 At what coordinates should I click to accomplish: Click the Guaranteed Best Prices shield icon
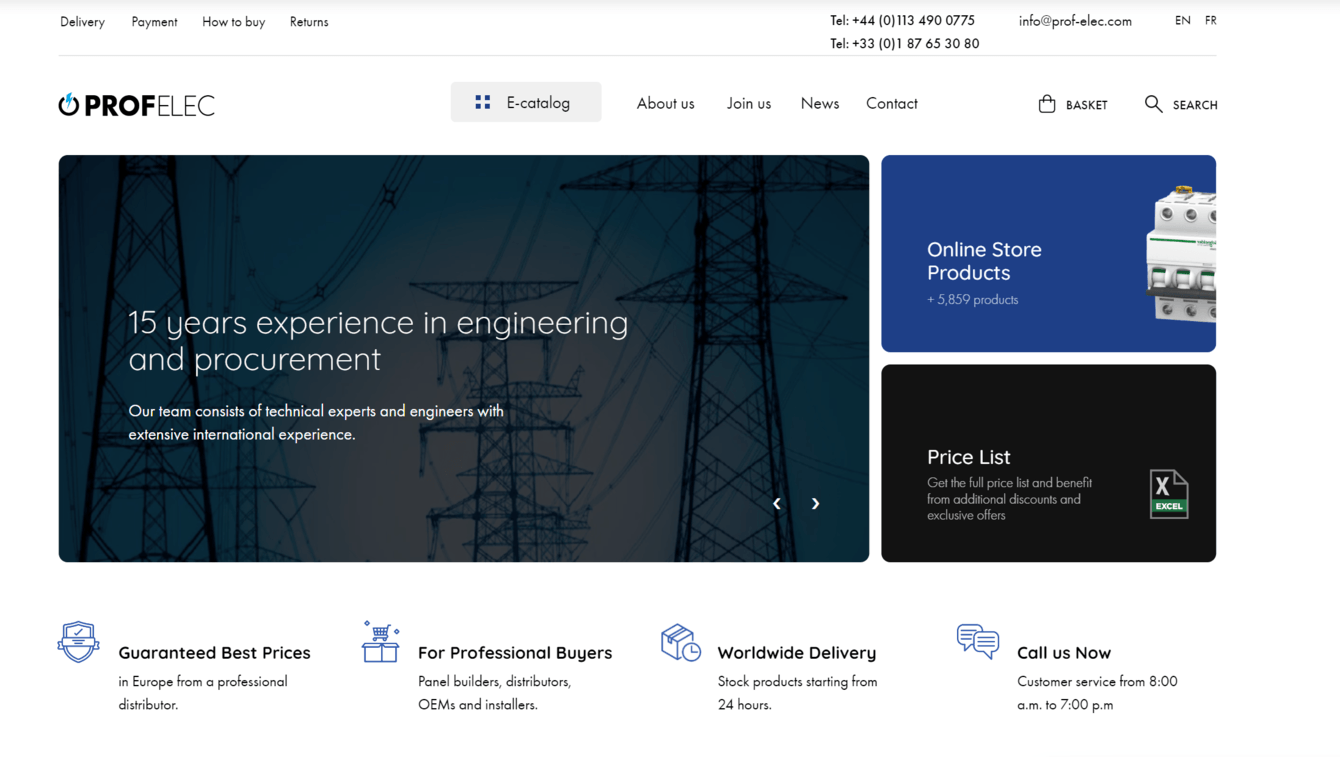78,641
